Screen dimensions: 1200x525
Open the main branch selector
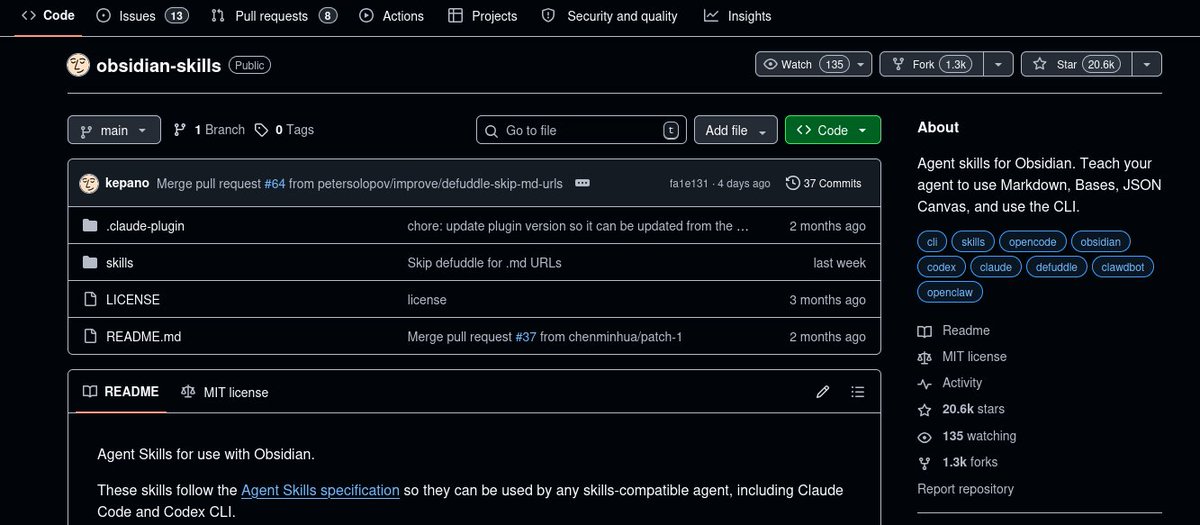tap(114, 130)
